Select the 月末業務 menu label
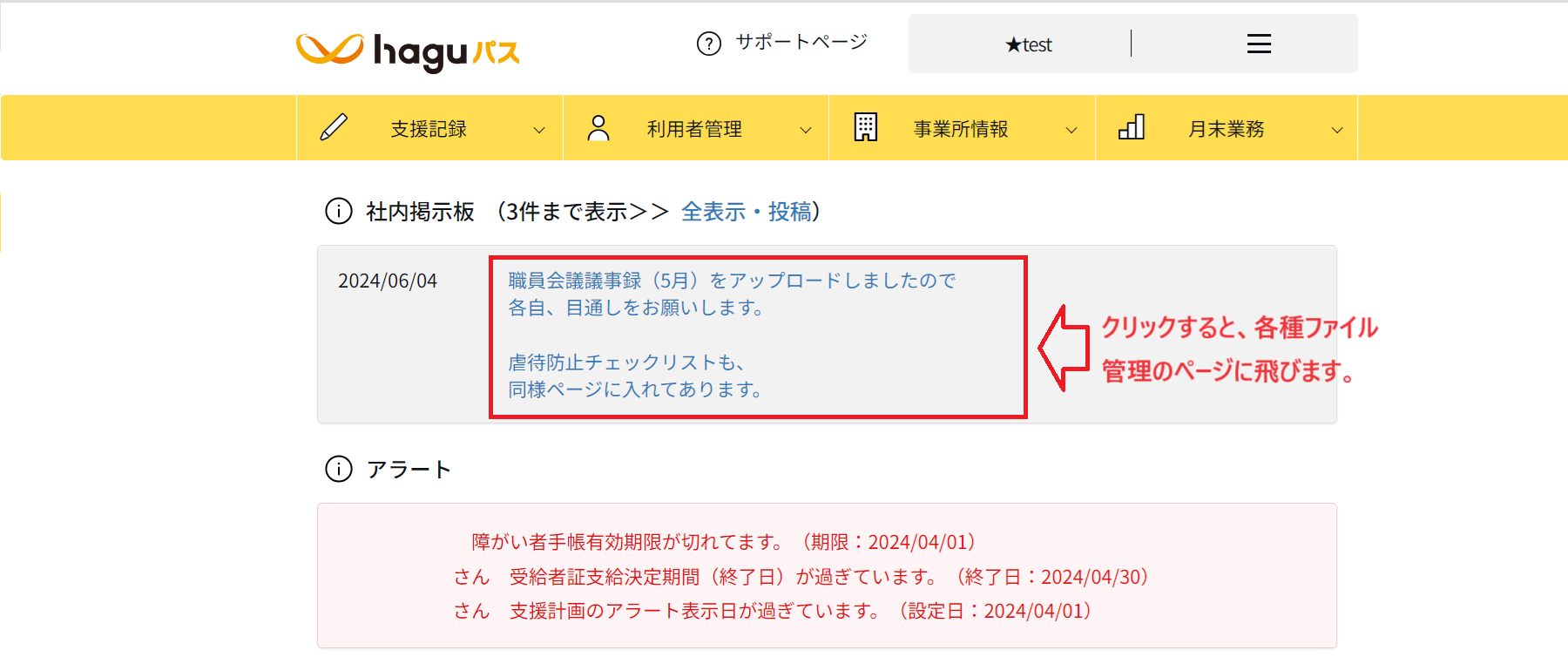The image size is (1568, 657). [1226, 129]
